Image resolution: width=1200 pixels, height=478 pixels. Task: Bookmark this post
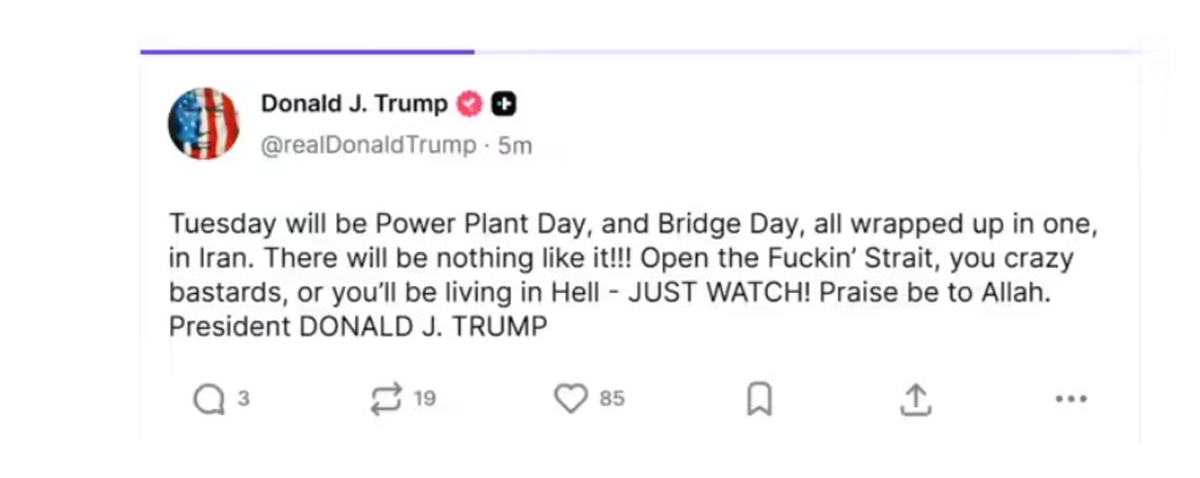coord(760,400)
